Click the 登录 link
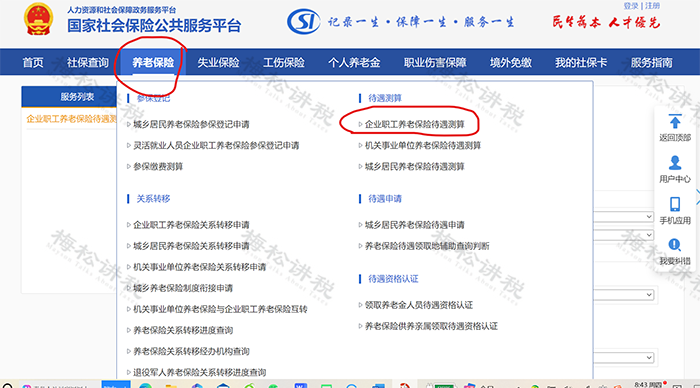Image resolution: width=700 pixels, height=388 pixels. (x=631, y=6)
